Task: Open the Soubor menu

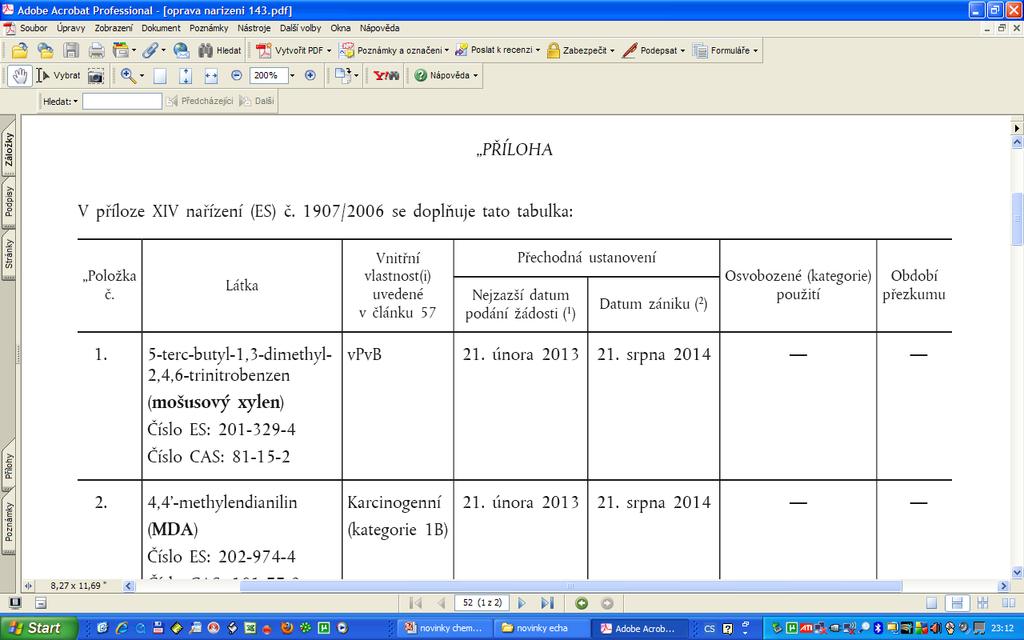Action: point(33,28)
